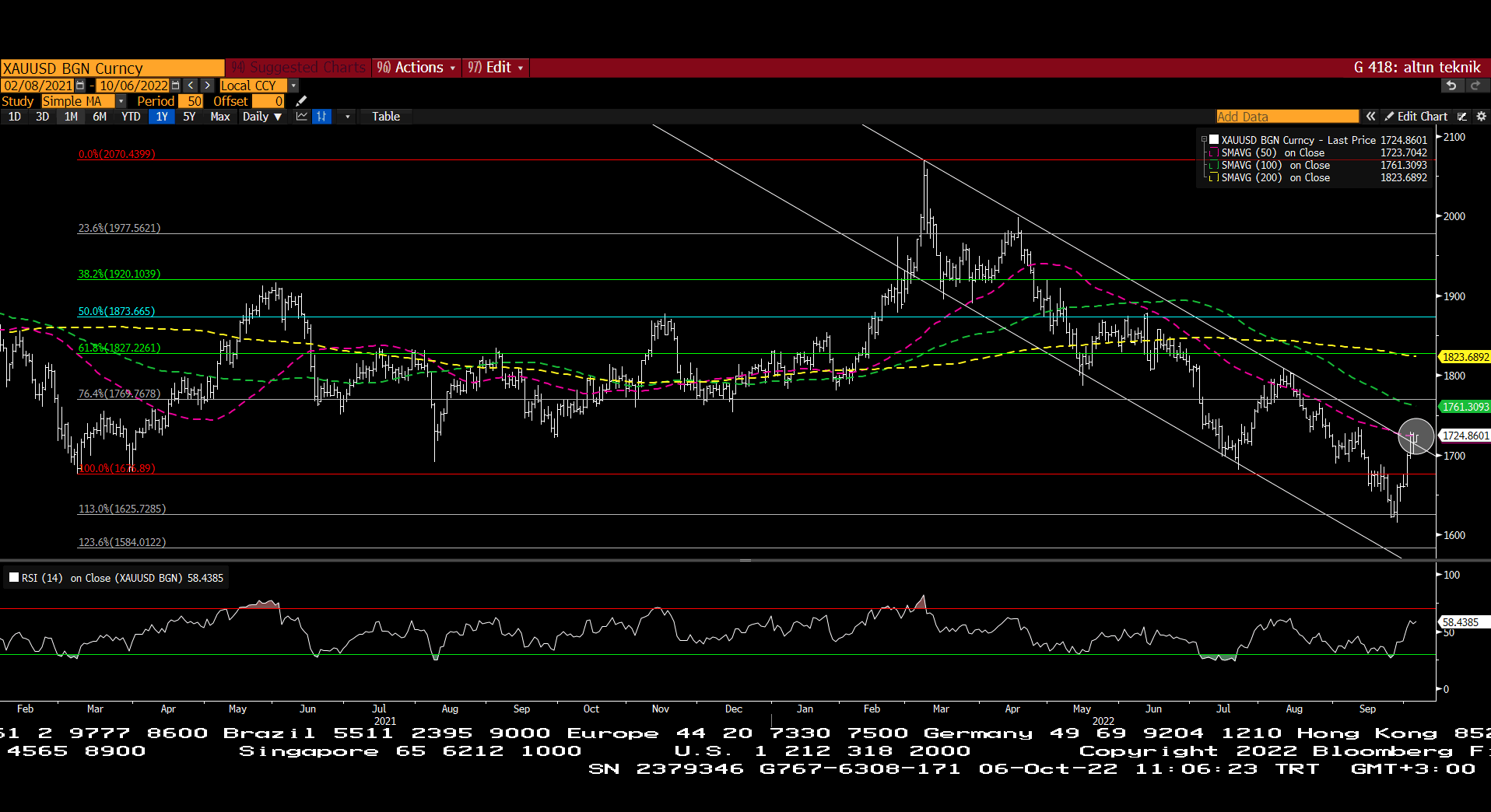
Task: Select the 1D range tab
Action: pos(15,117)
